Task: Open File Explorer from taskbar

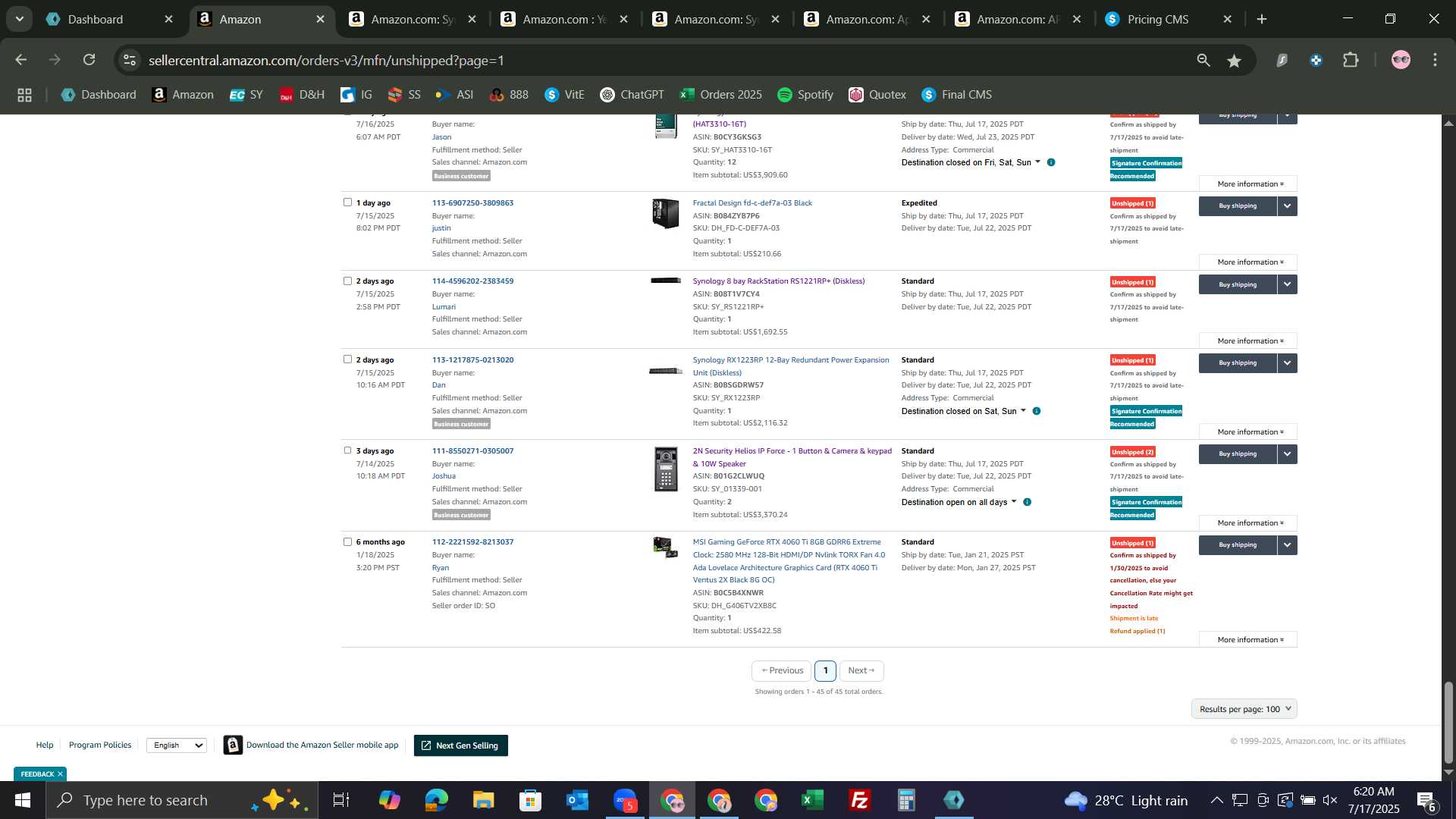Action: 484,800
